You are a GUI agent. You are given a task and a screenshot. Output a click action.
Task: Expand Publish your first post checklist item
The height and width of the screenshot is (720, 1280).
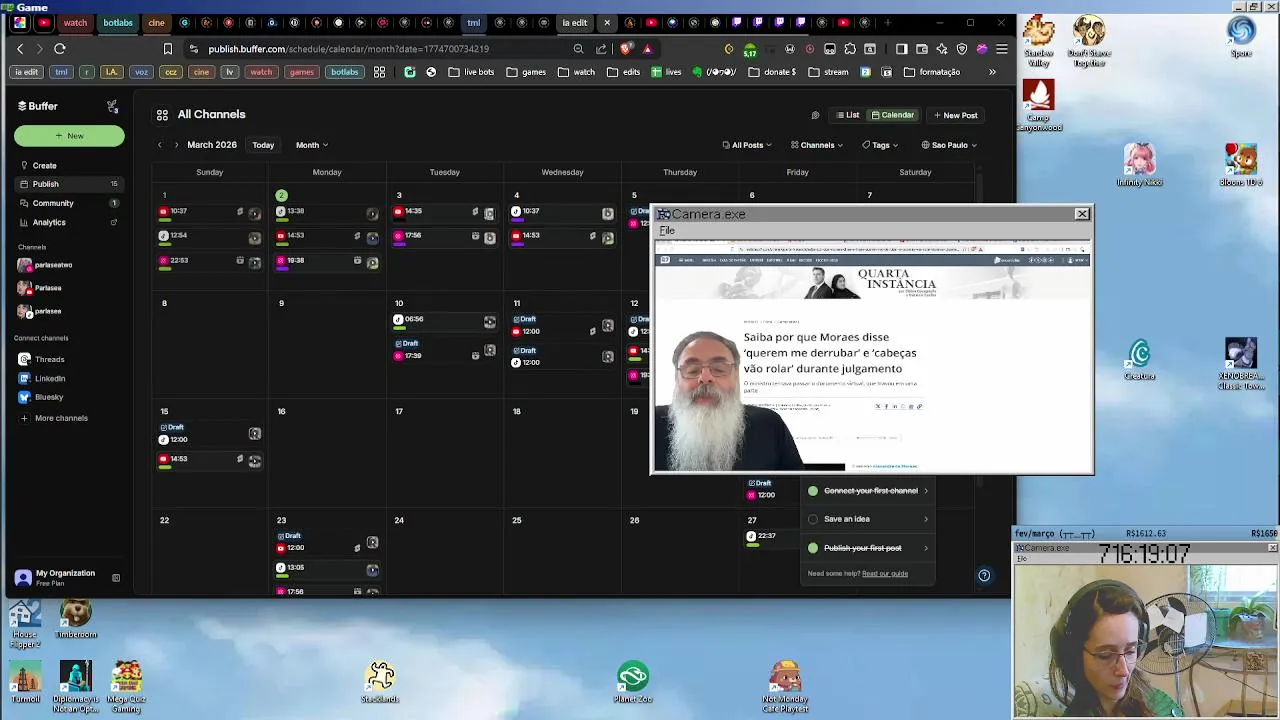tap(868, 548)
